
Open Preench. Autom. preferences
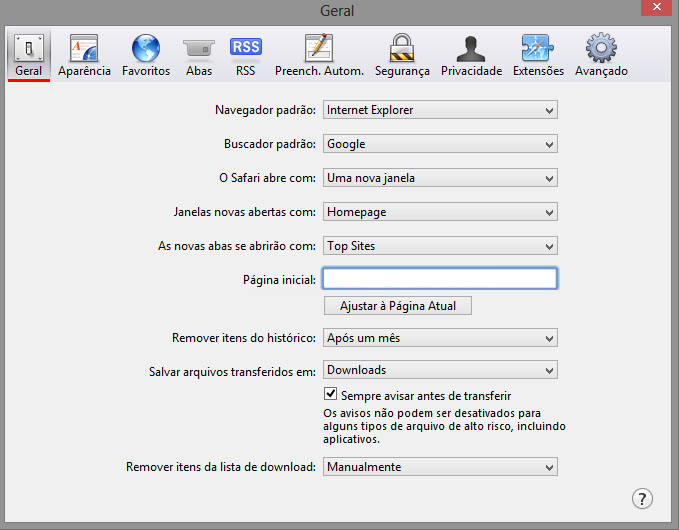coord(319,55)
